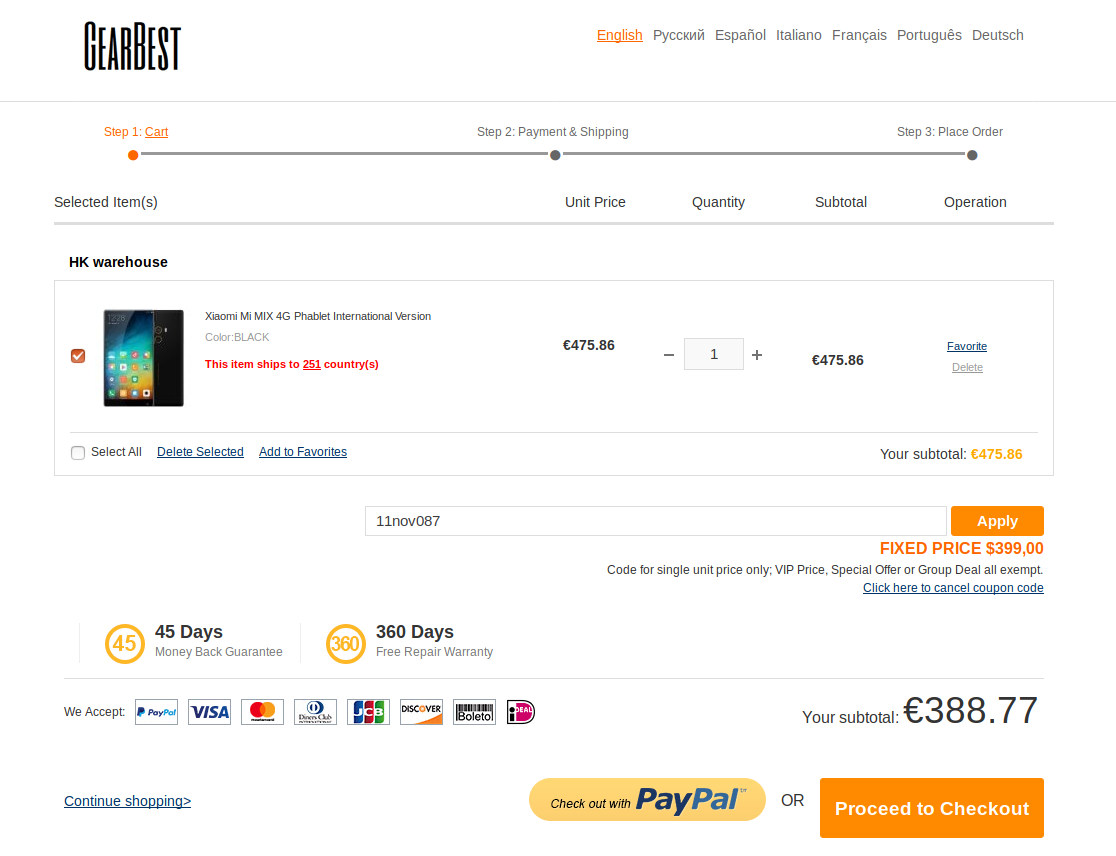Click the Discover card icon

point(421,712)
